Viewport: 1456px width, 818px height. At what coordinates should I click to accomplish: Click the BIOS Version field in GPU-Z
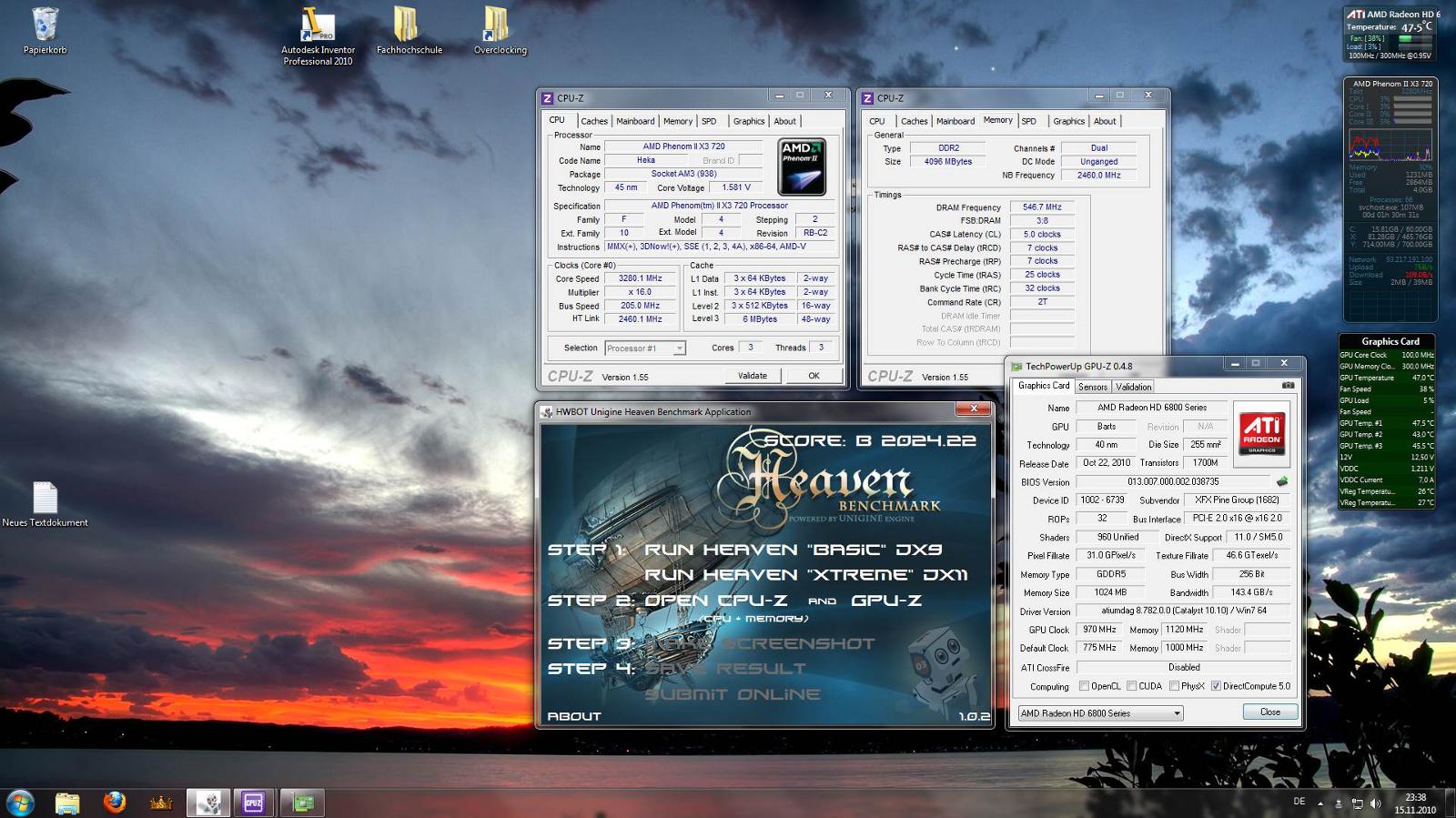coord(1173,481)
